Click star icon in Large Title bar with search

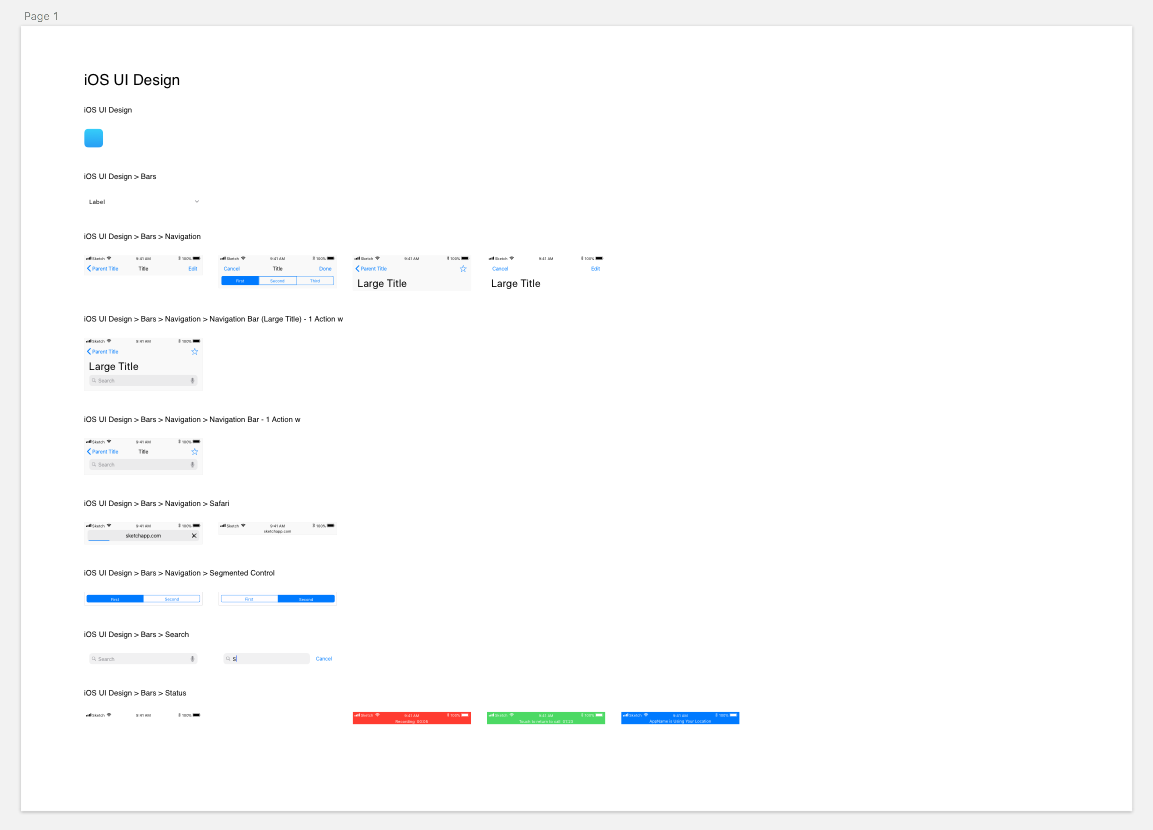(x=195, y=351)
